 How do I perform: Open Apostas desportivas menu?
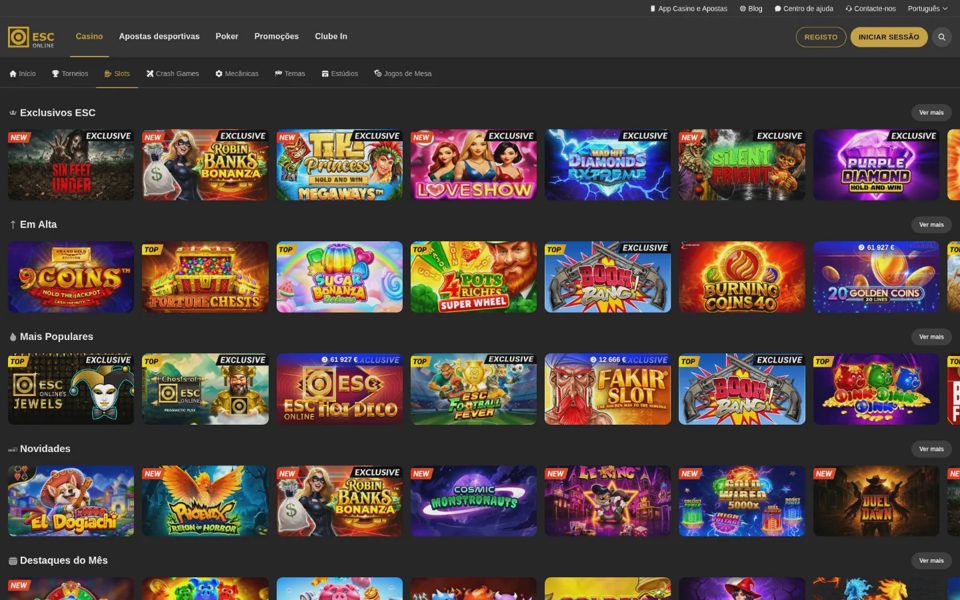point(159,36)
